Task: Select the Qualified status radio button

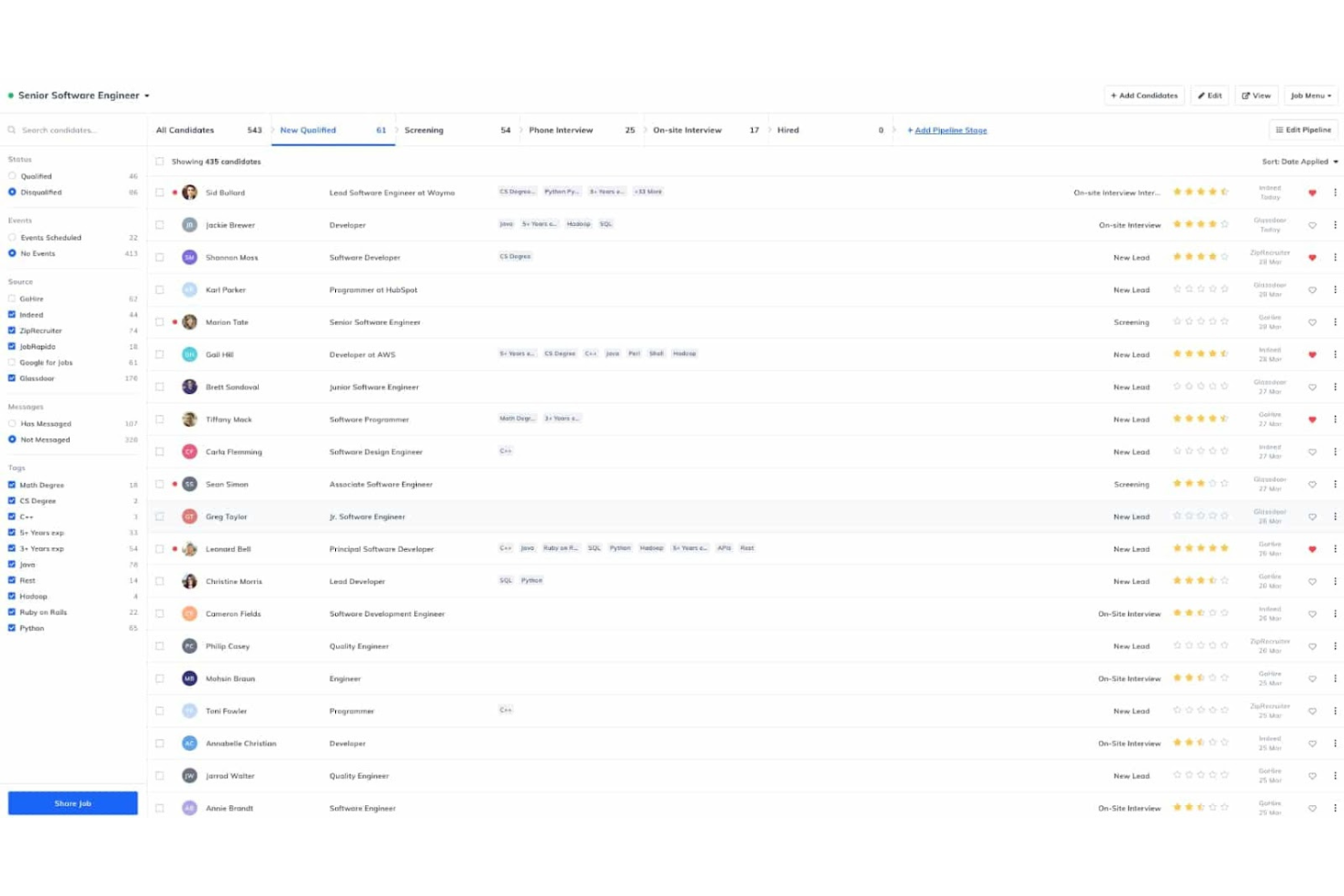Action: pos(12,176)
